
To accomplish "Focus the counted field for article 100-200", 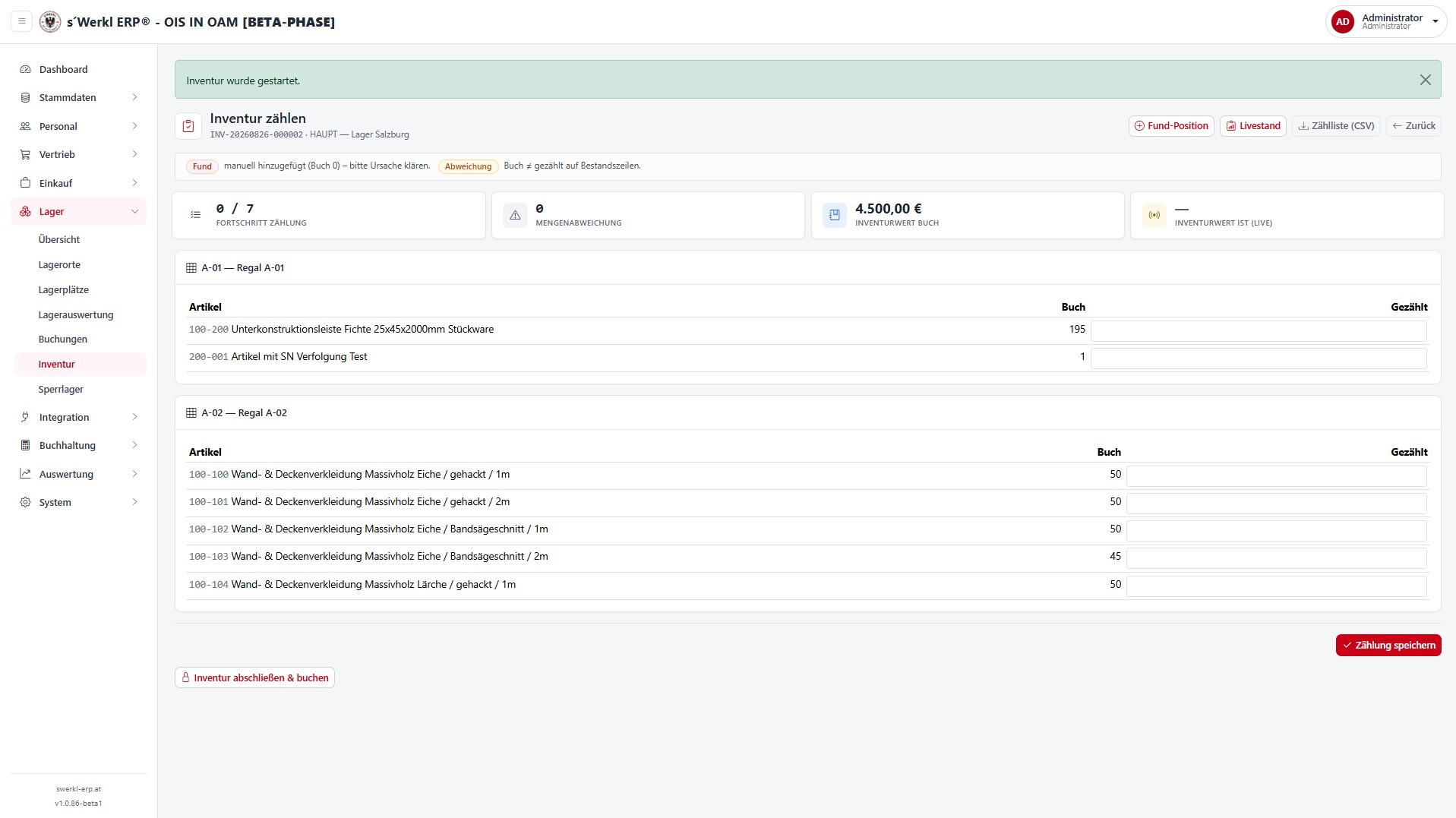I will click(1259, 330).
